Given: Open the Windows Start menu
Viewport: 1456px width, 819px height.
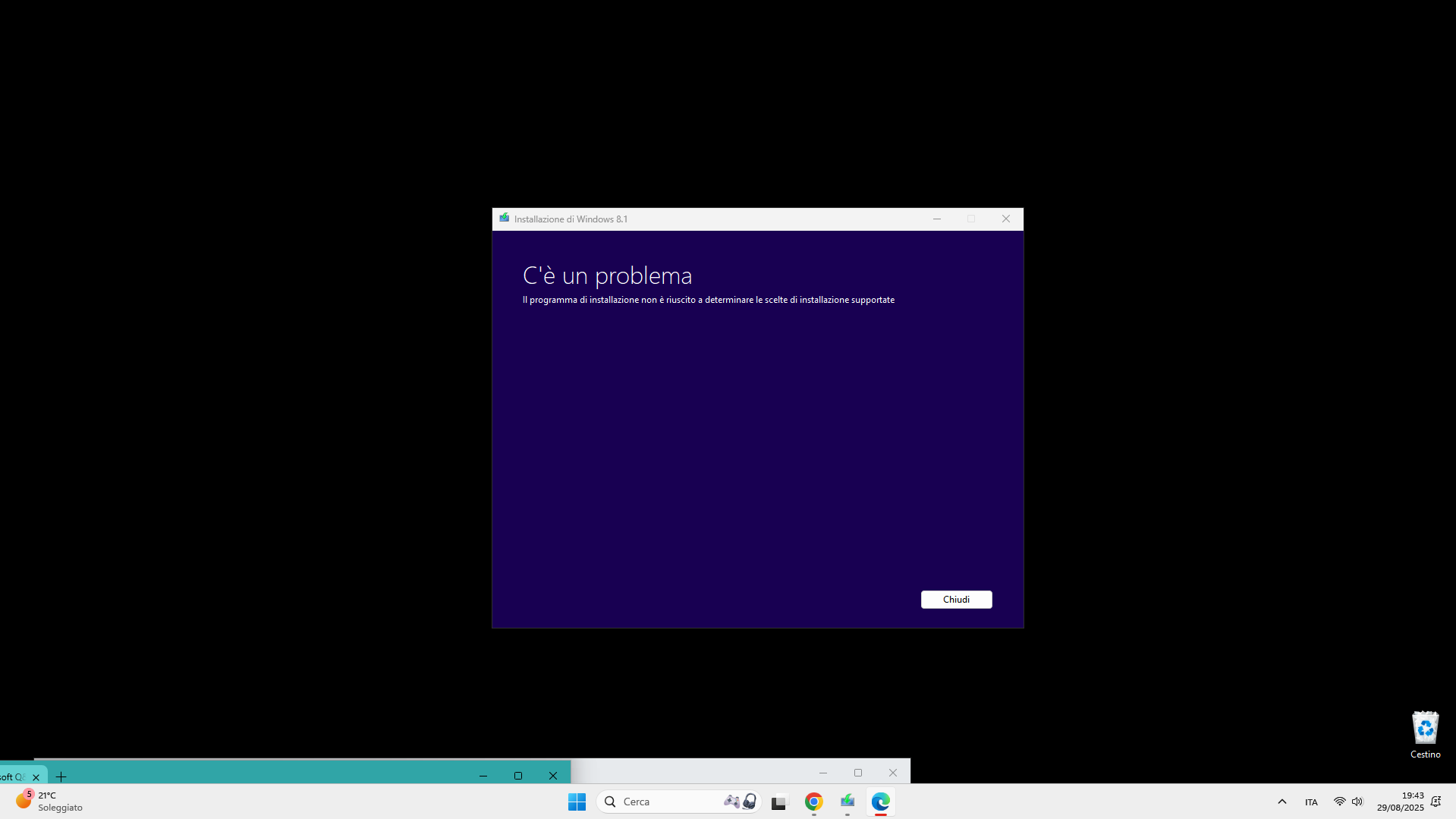Looking at the screenshot, I should (x=577, y=802).
